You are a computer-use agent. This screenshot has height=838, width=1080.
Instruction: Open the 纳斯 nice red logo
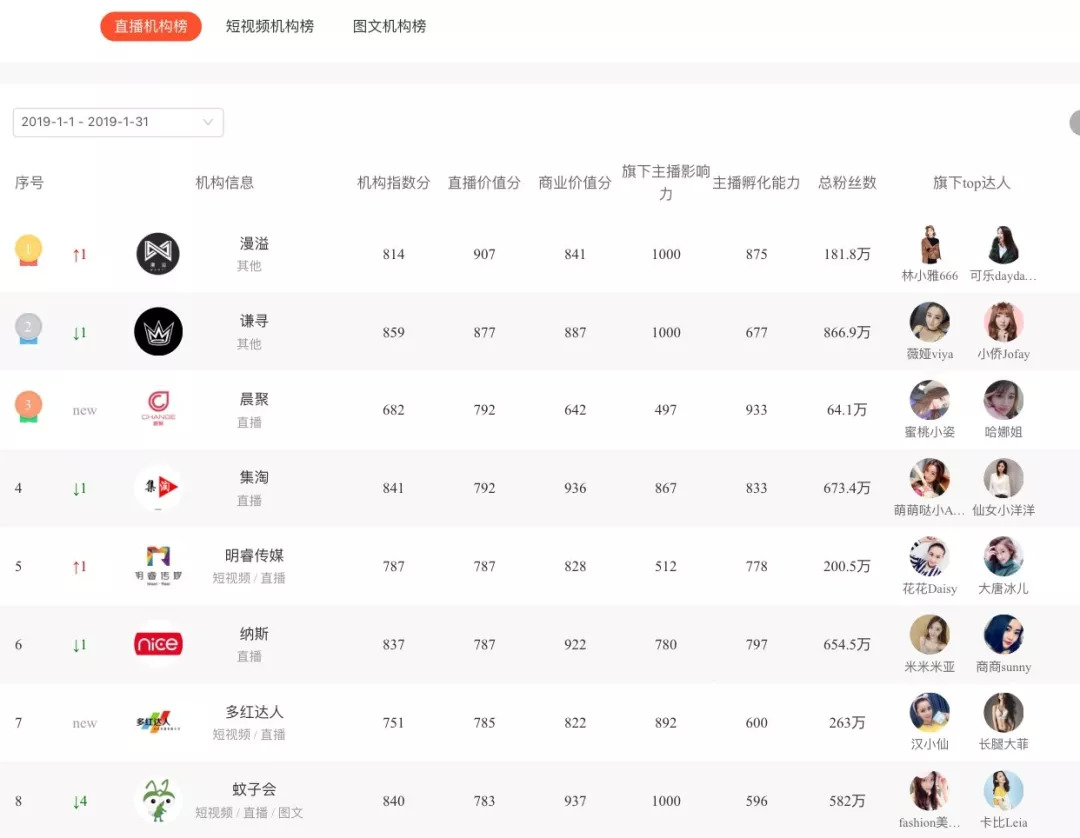(158, 644)
